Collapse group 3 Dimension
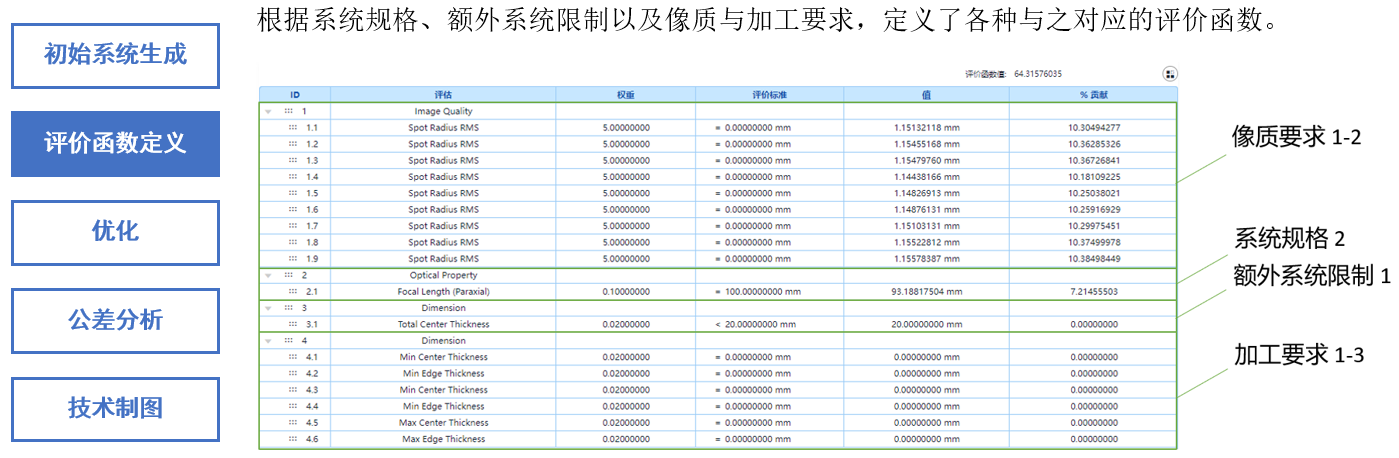The height and width of the screenshot is (458, 1399). [267, 308]
